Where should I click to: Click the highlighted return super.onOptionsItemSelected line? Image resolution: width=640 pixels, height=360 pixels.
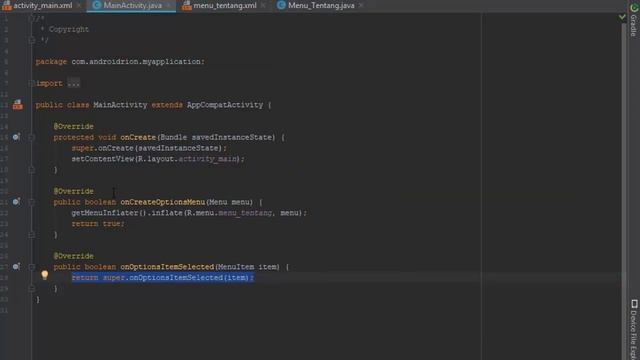162,278
